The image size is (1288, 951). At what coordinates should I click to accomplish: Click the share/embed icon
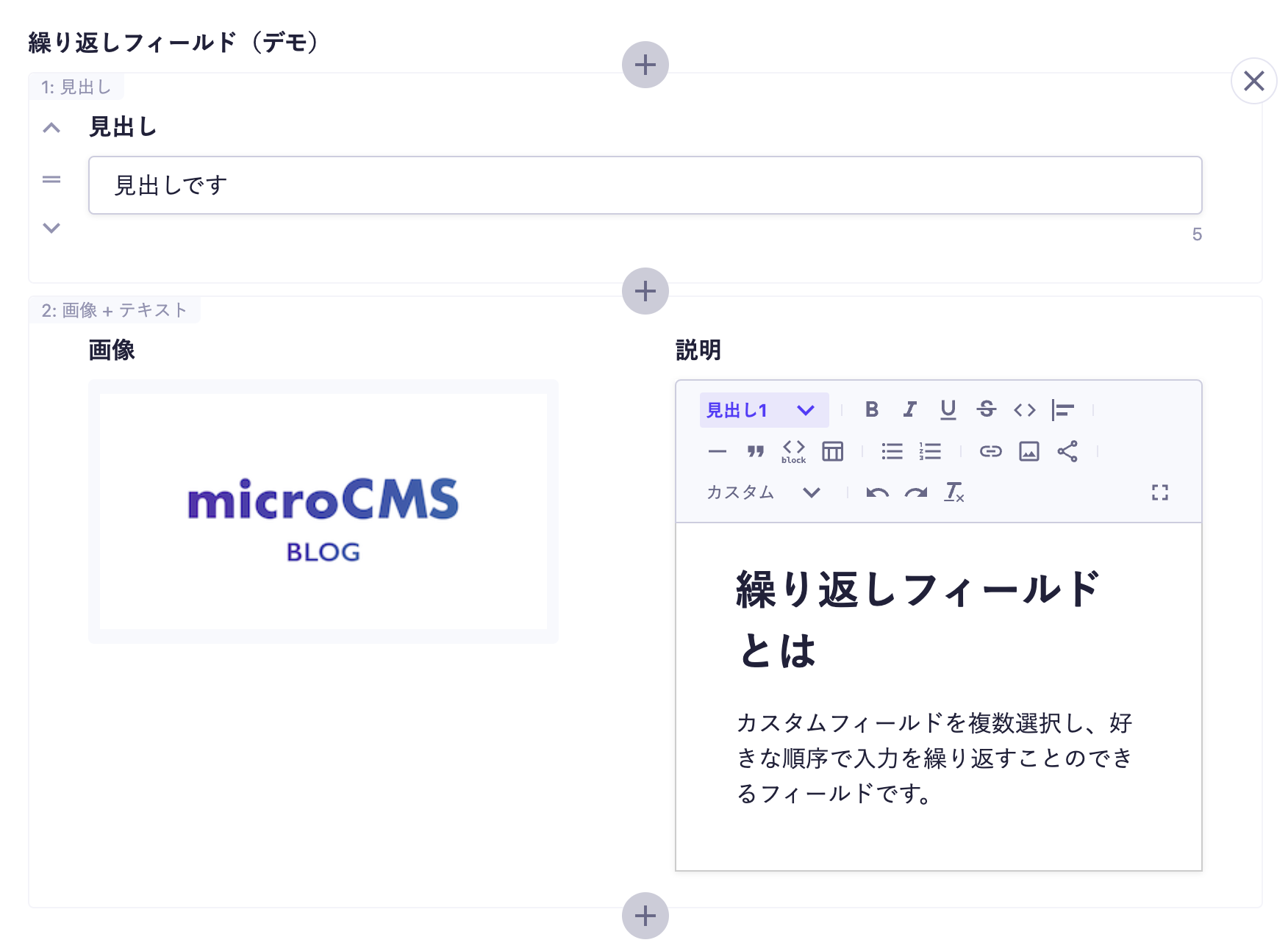[x=1067, y=451]
